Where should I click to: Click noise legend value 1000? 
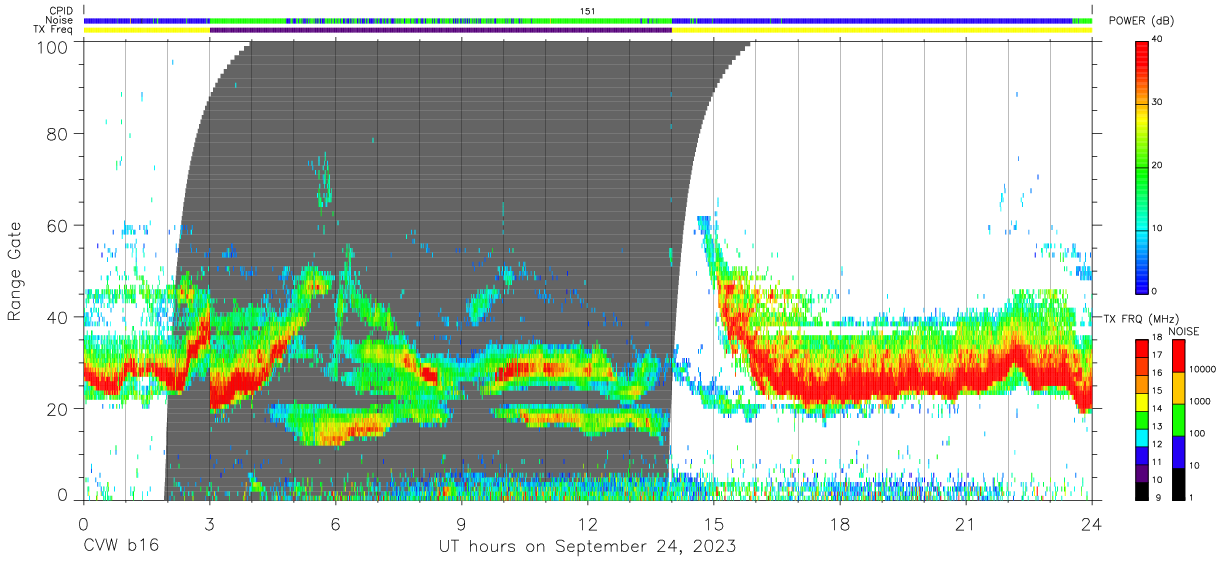click(1200, 401)
